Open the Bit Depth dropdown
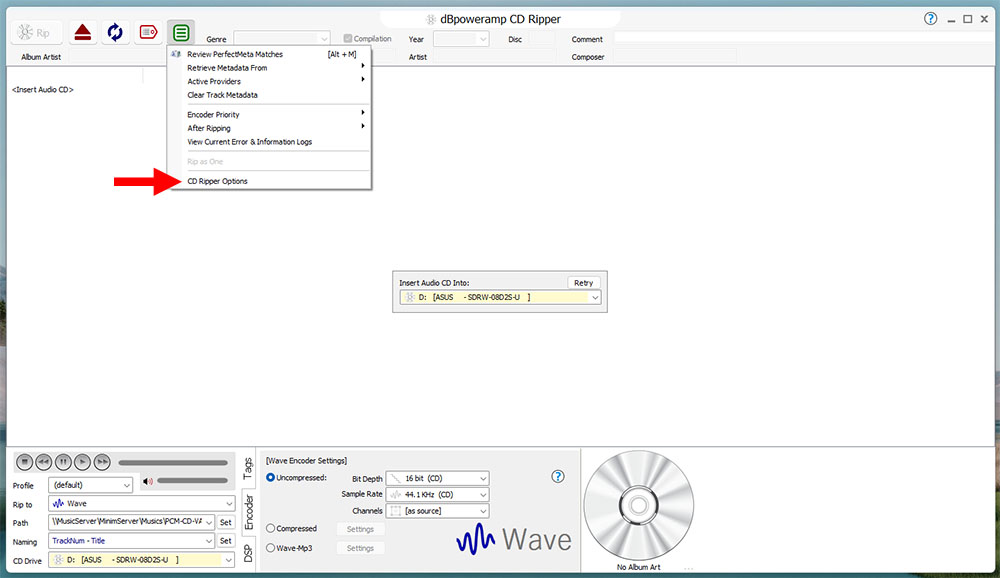1000x578 pixels. coord(437,479)
